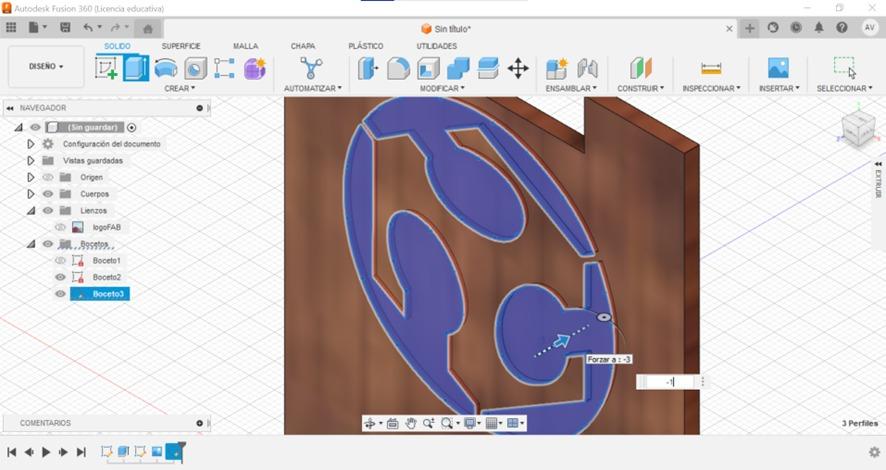Open the CONSTRUIR dropdown menu
Image resolution: width=886 pixels, height=470 pixels.
pos(641,89)
